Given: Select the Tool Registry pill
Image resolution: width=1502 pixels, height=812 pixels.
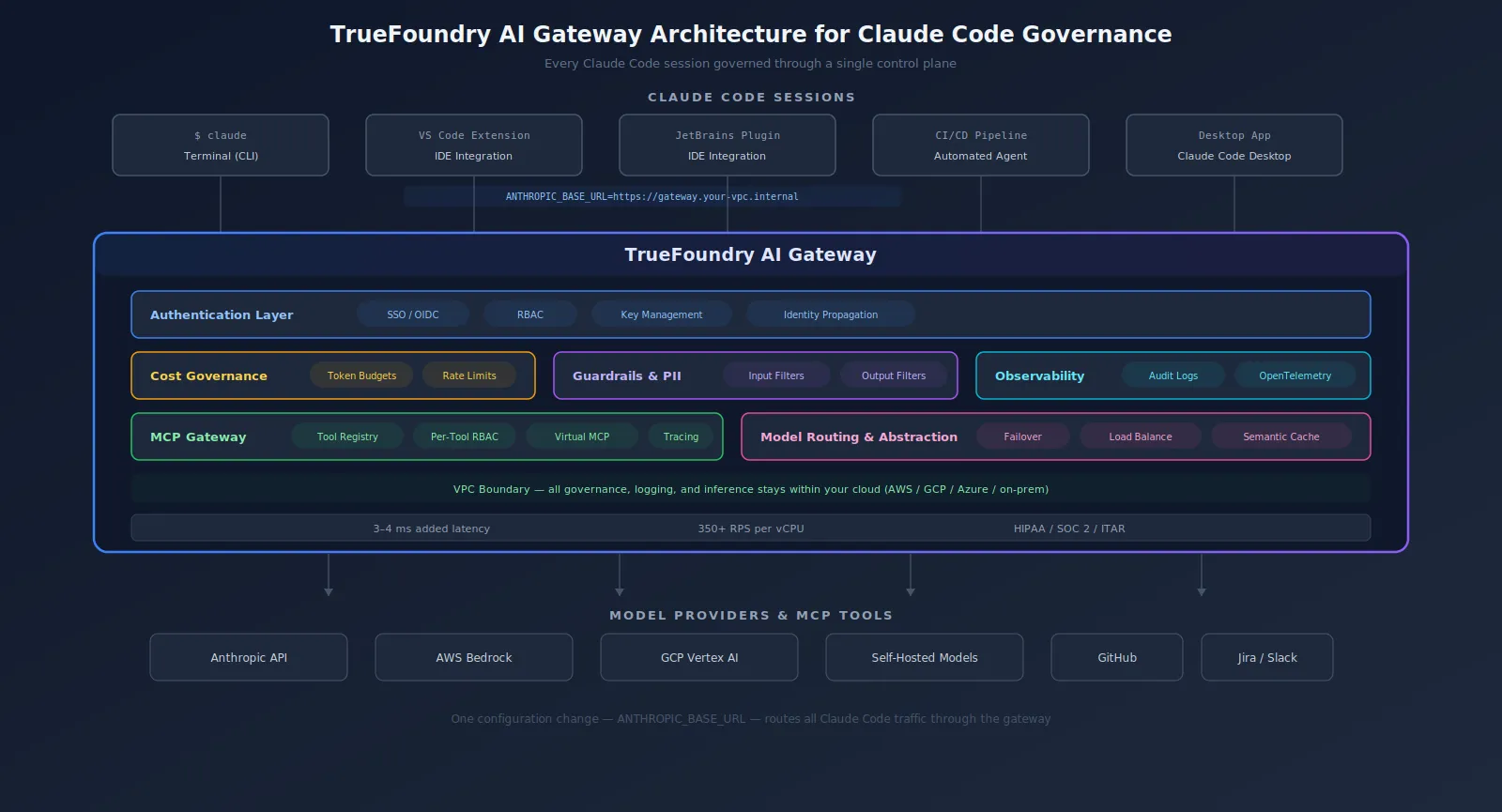Looking at the screenshot, I should click(x=347, y=437).
